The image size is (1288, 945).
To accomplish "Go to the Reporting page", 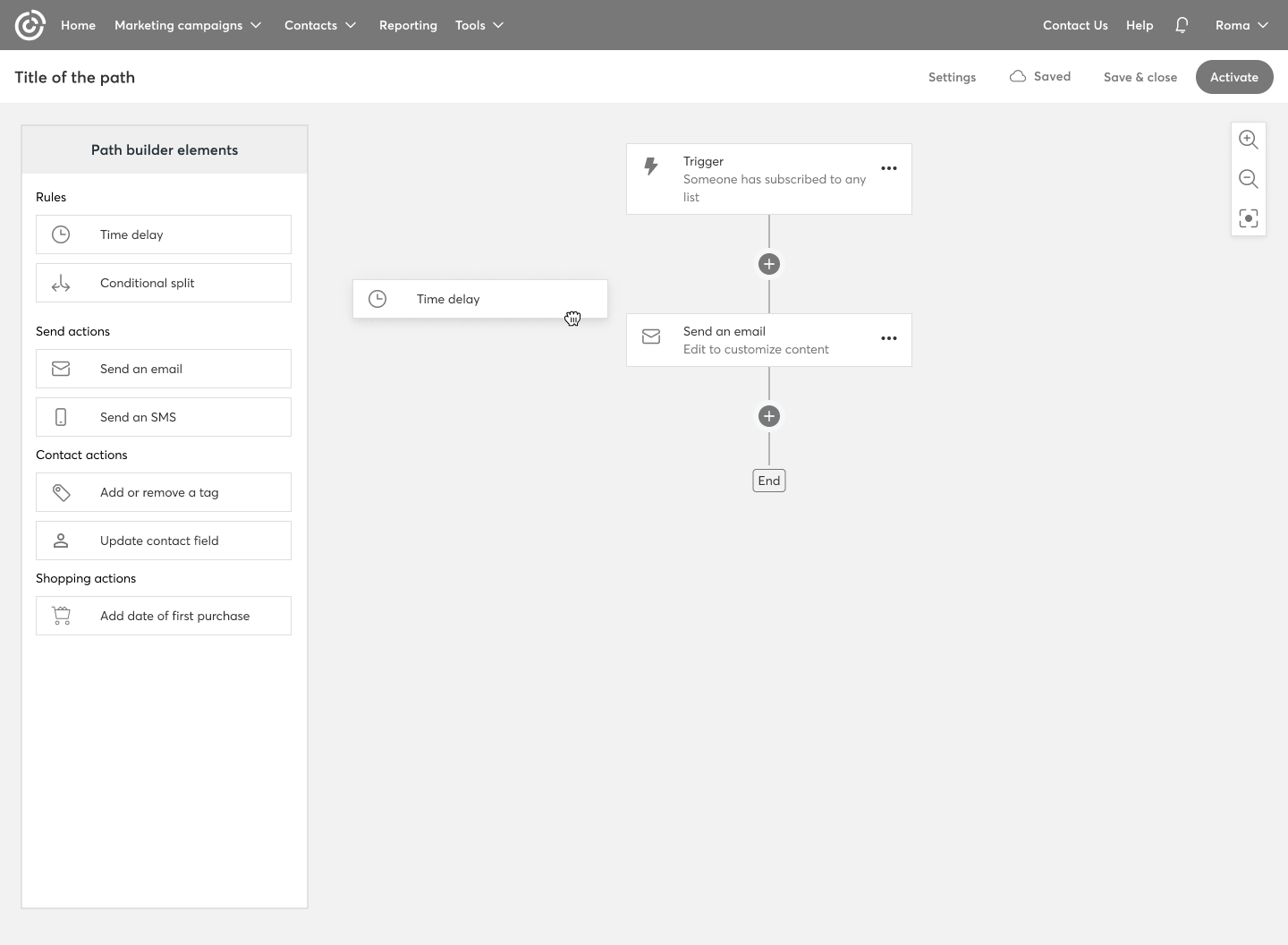I will coord(408,25).
